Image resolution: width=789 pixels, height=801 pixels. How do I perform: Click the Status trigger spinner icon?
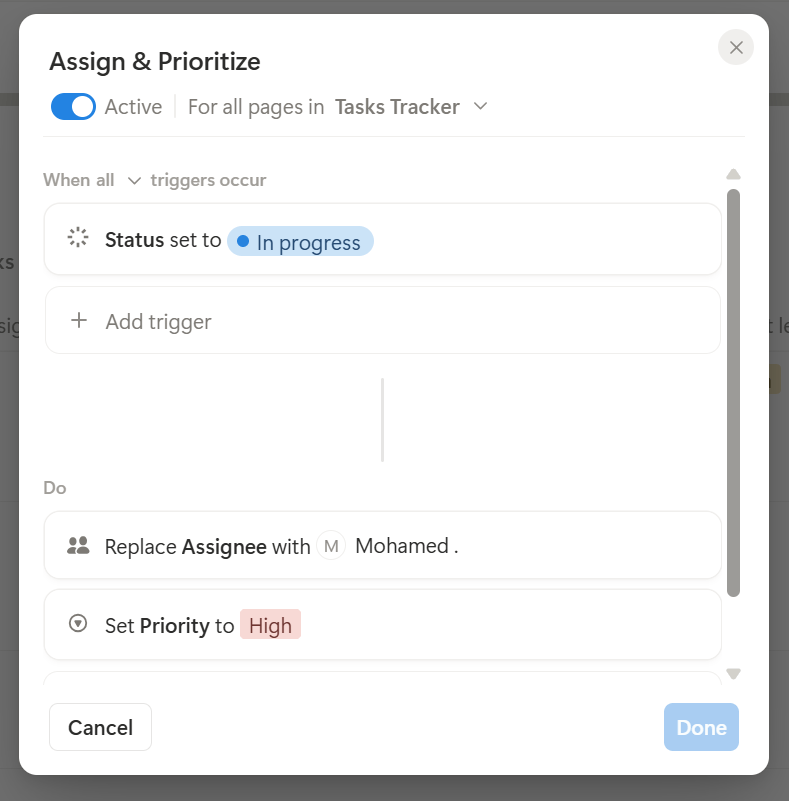click(78, 238)
